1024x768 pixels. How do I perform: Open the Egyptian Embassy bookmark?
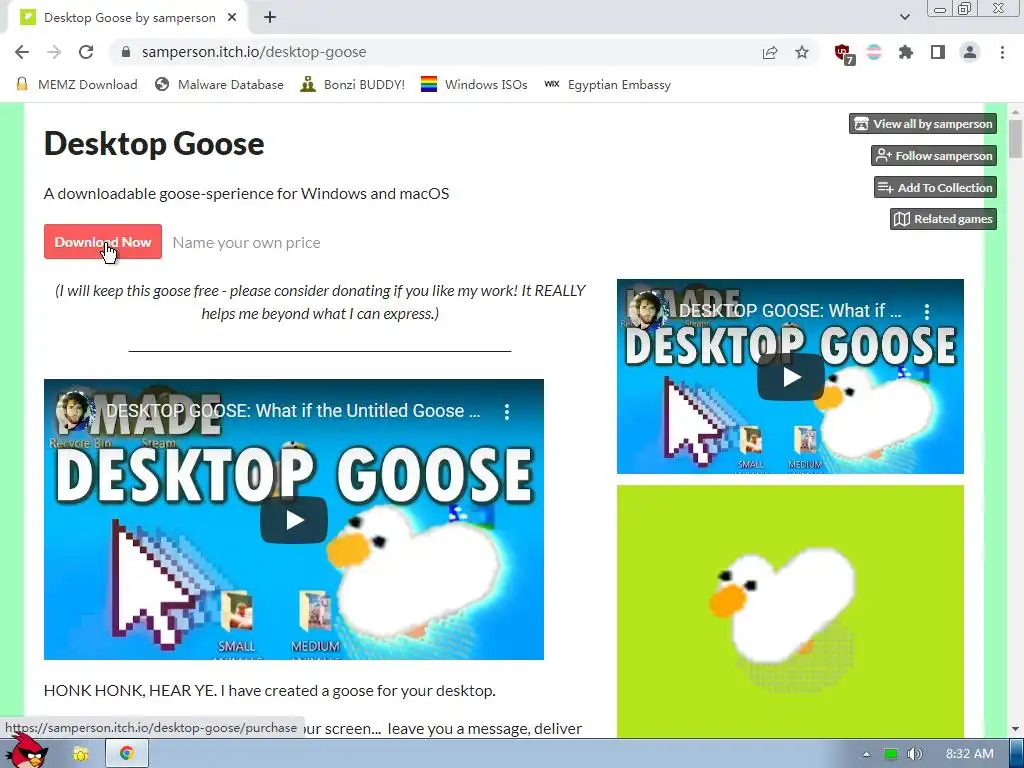(607, 84)
